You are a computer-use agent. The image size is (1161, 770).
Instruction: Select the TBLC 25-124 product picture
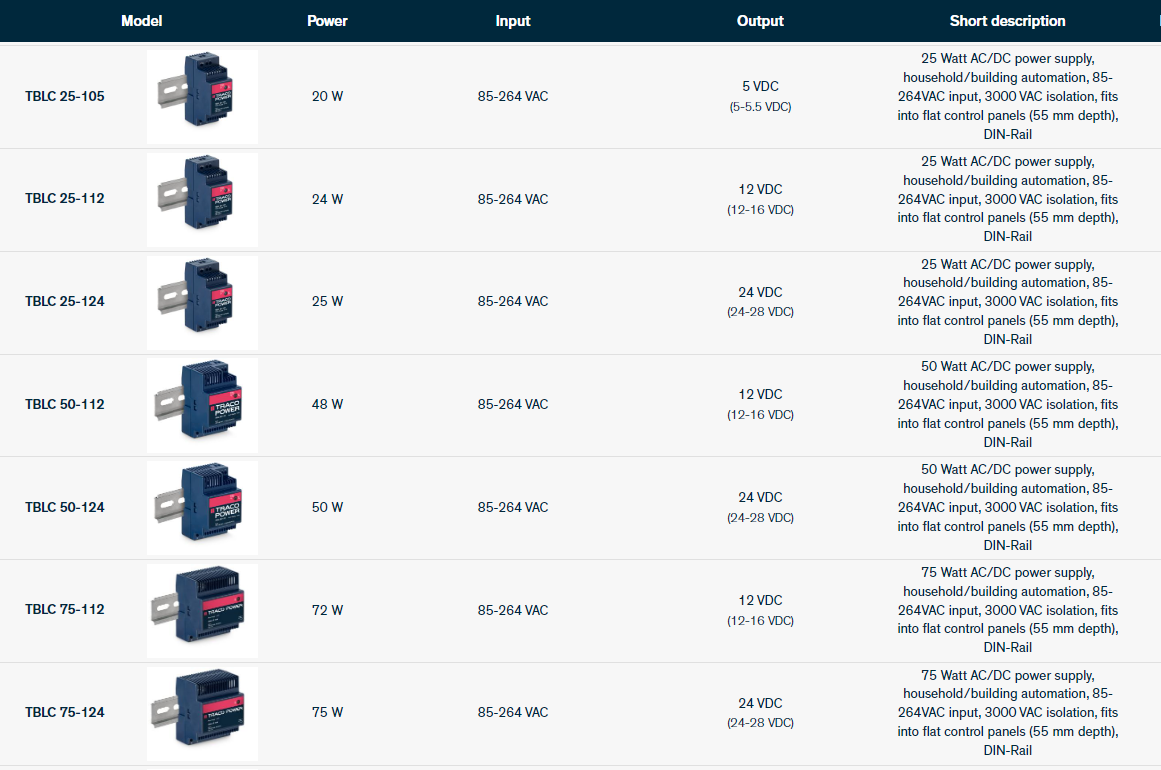[x=202, y=302]
